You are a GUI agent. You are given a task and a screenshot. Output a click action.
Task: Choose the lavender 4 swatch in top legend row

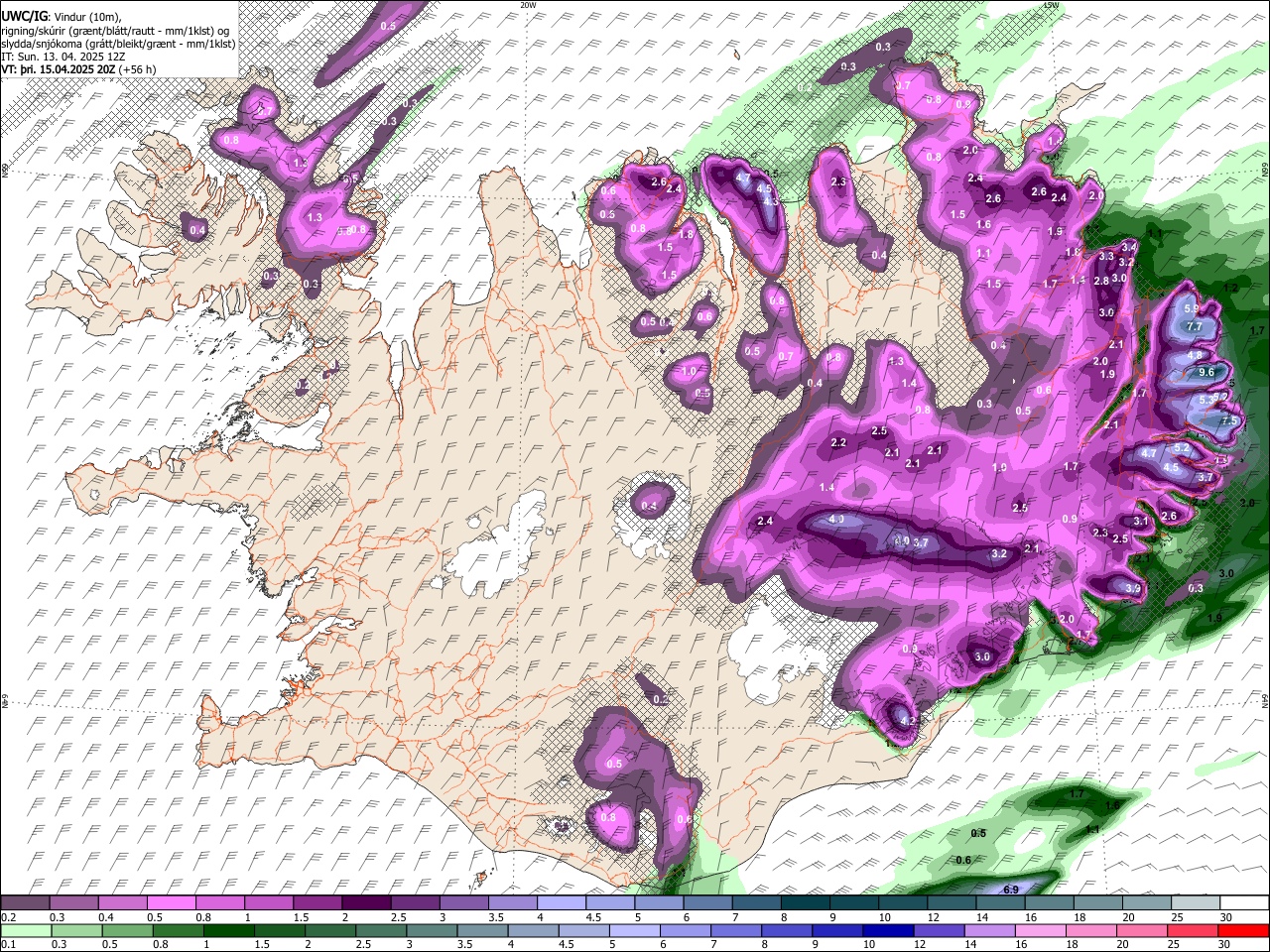[x=560, y=903]
